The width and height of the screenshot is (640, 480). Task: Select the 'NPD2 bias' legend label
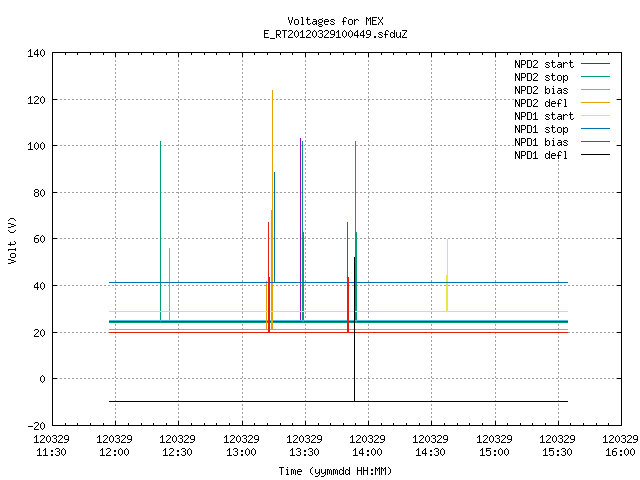pos(541,90)
